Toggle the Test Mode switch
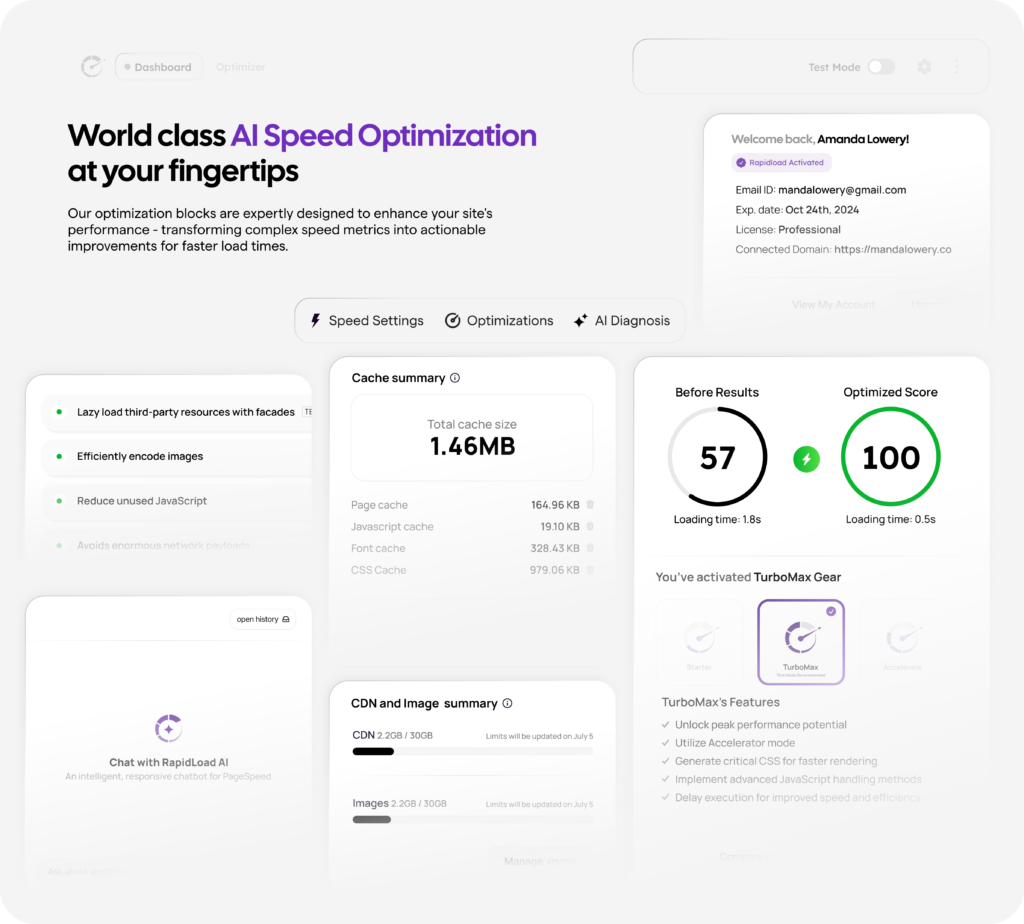Screen dimensions: 1024x924 (880, 67)
